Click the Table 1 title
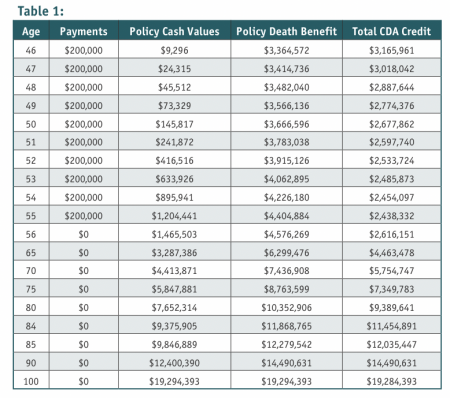Viewport: 450px width, 398px height. [41, 11]
